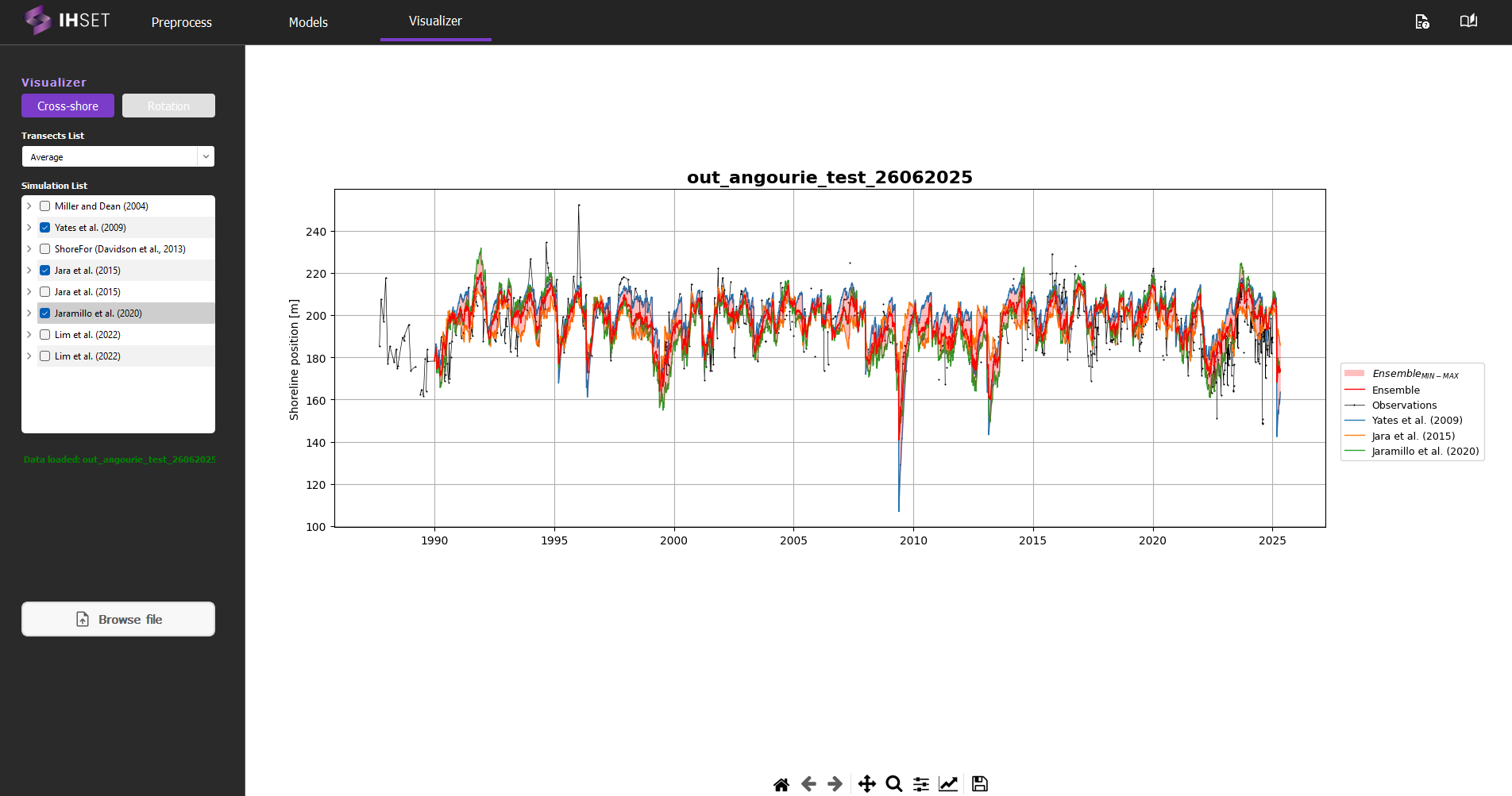Uncheck the Yates et al. (2009) simulation
This screenshot has height=796, width=1512.
(44, 227)
